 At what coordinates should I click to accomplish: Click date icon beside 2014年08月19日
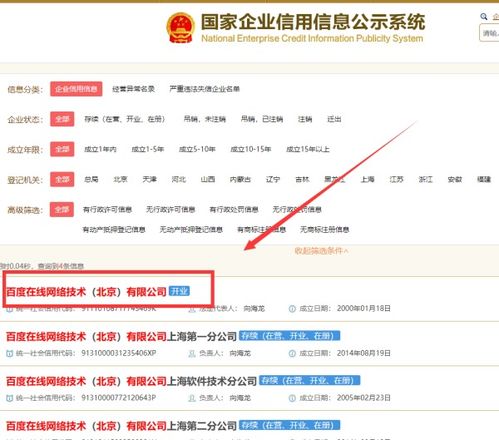(292, 353)
